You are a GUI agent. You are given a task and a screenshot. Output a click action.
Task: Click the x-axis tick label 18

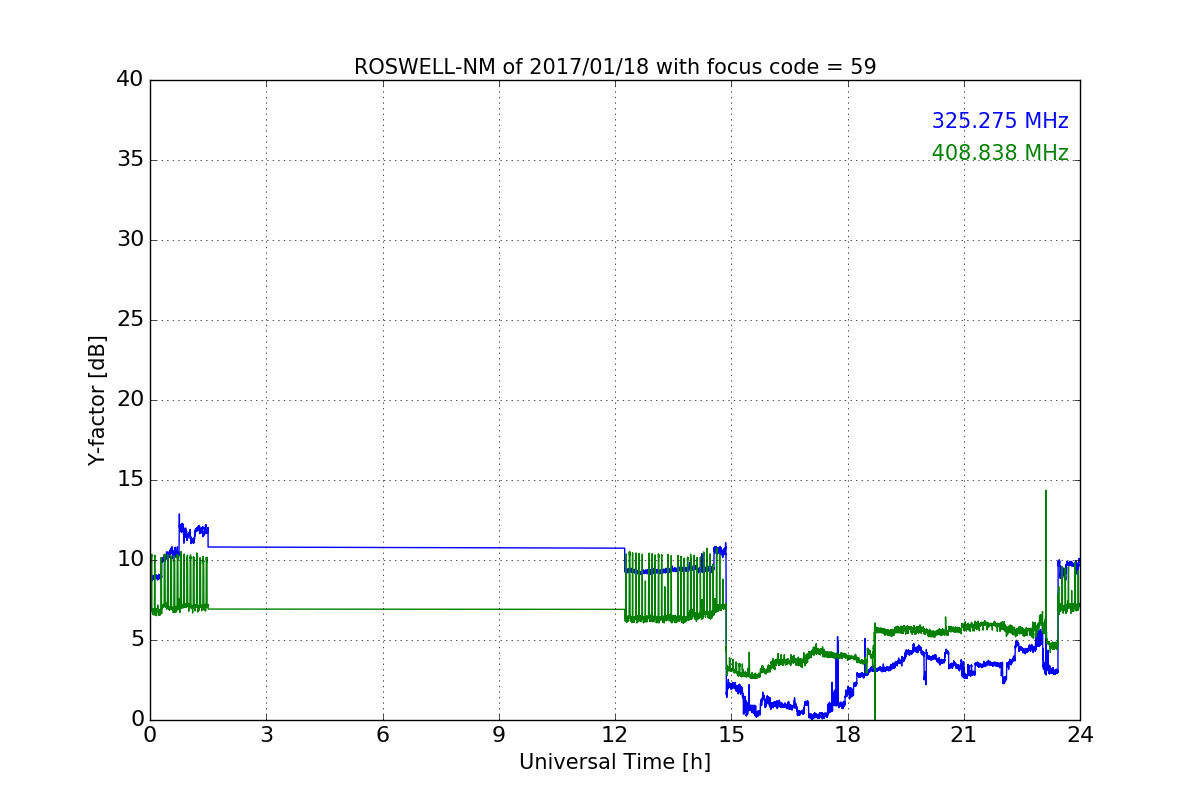click(x=848, y=735)
